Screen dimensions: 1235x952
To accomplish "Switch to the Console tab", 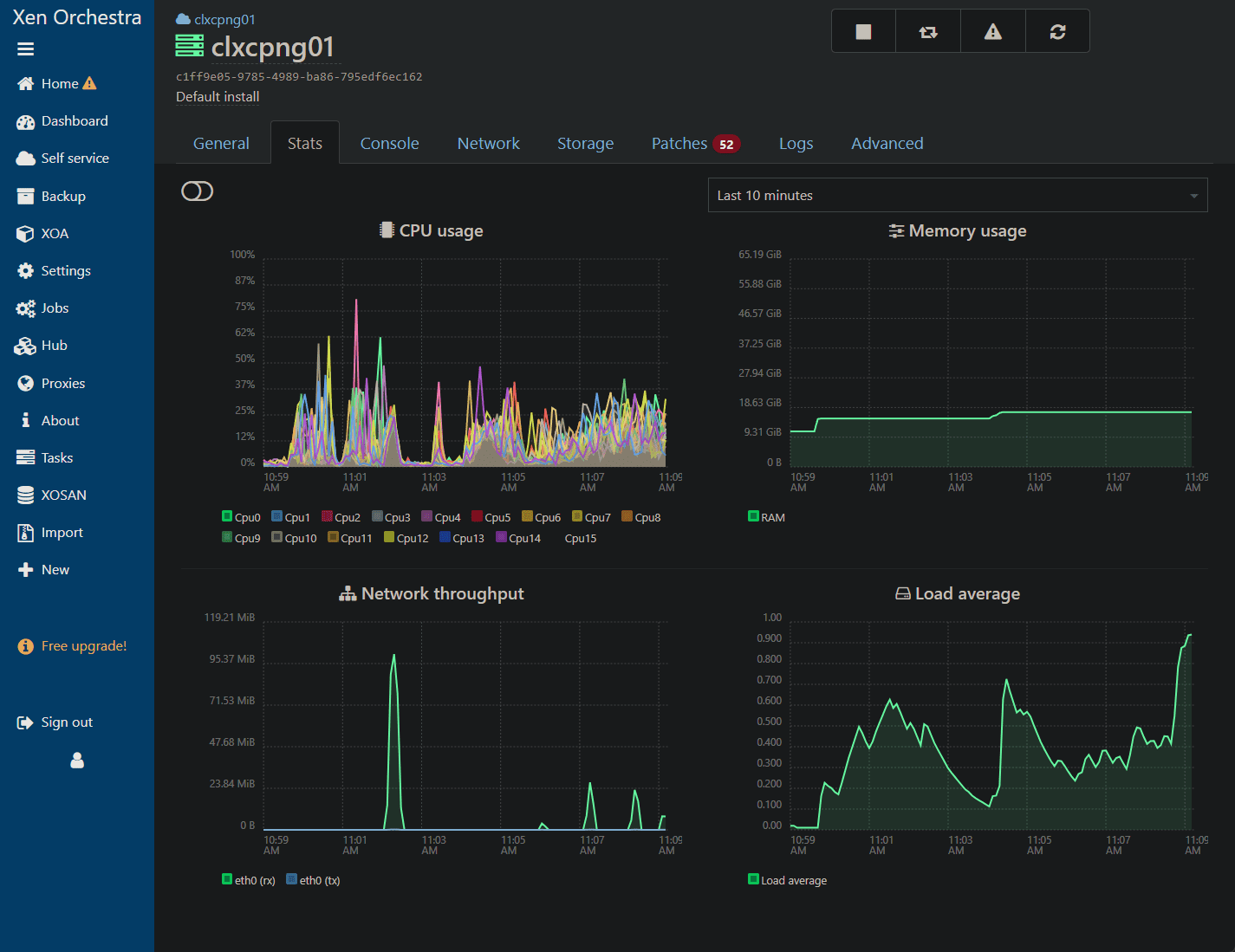I will coord(389,144).
